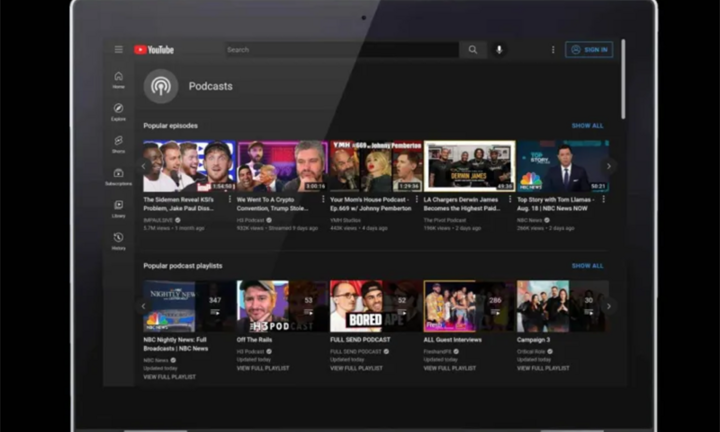This screenshot has width=720, height=432.
Task: Open Library in the sidebar
Action: pyautogui.click(x=118, y=209)
